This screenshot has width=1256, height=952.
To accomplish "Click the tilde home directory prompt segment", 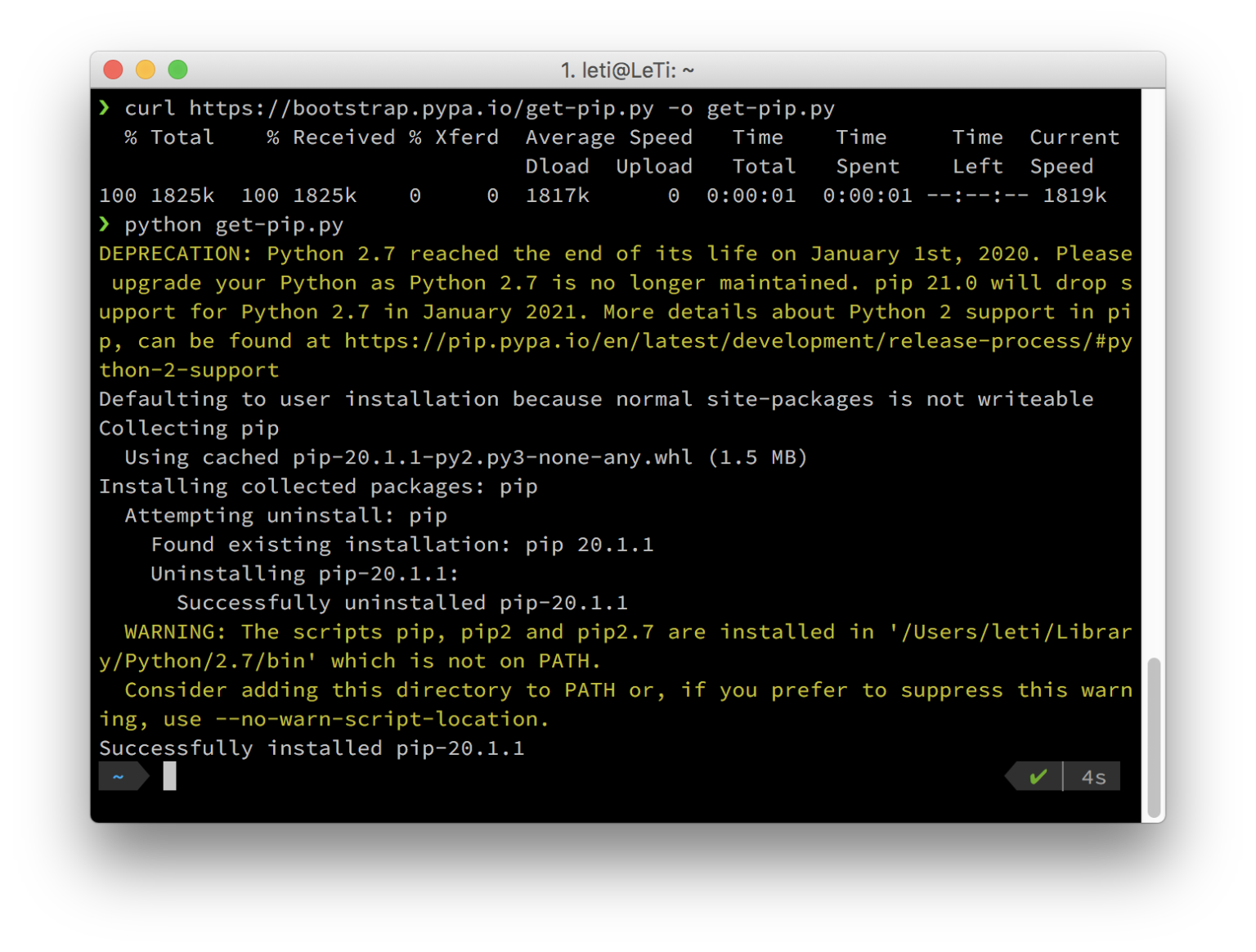I will [x=119, y=776].
